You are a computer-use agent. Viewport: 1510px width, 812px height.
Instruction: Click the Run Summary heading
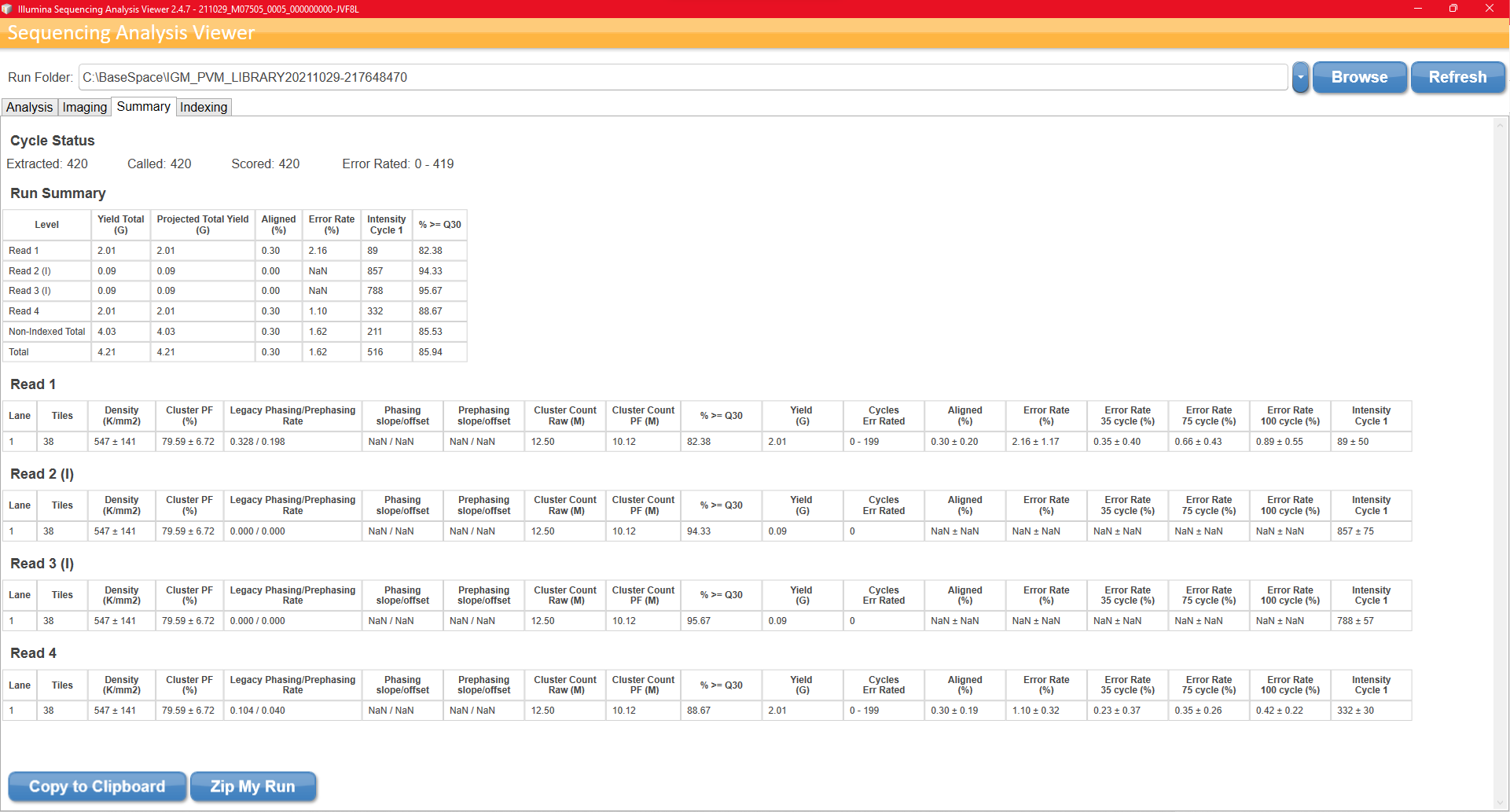[57, 193]
